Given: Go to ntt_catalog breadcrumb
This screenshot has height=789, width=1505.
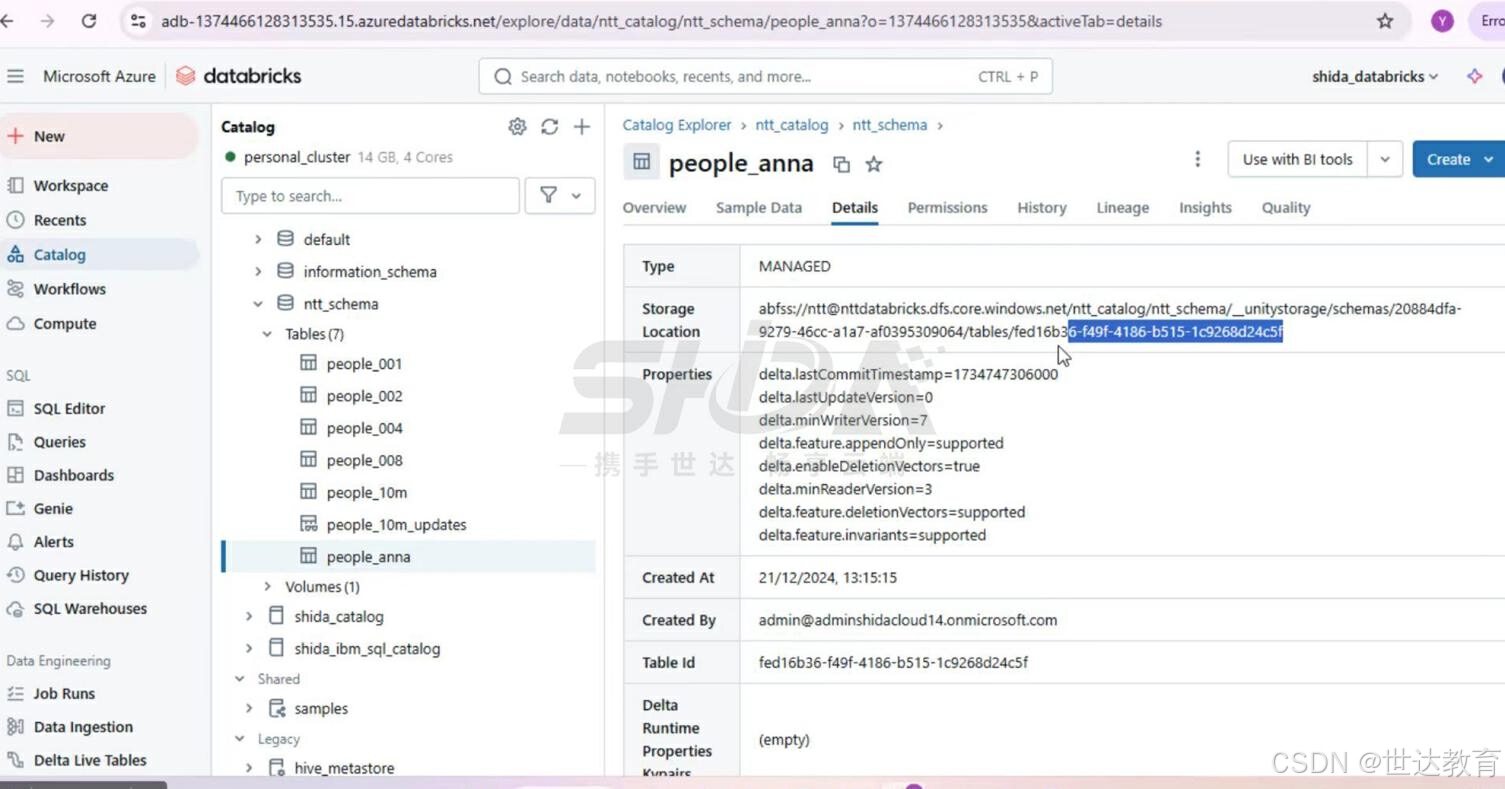Looking at the screenshot, I should [792, 125].
